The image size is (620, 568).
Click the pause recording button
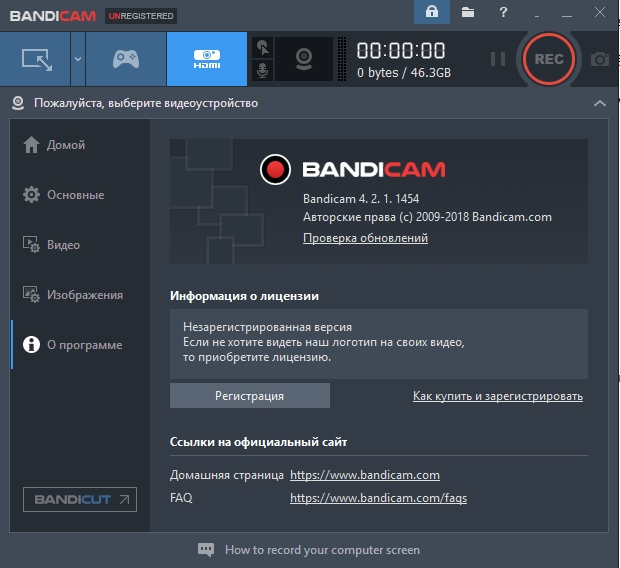pos(498,59)
